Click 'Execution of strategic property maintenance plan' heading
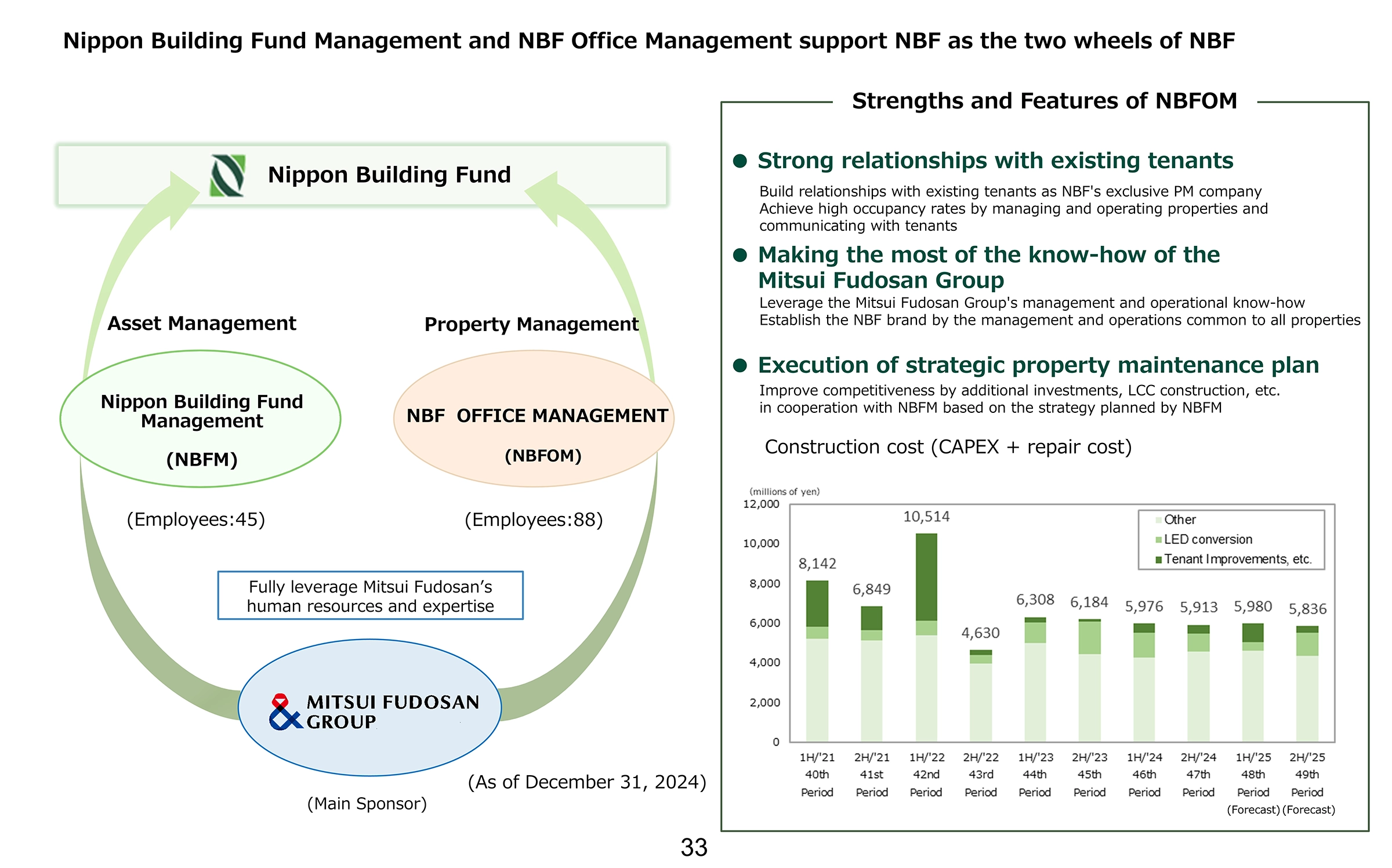The height and width of the screenshot is (868, 1392). point(1038,365)
